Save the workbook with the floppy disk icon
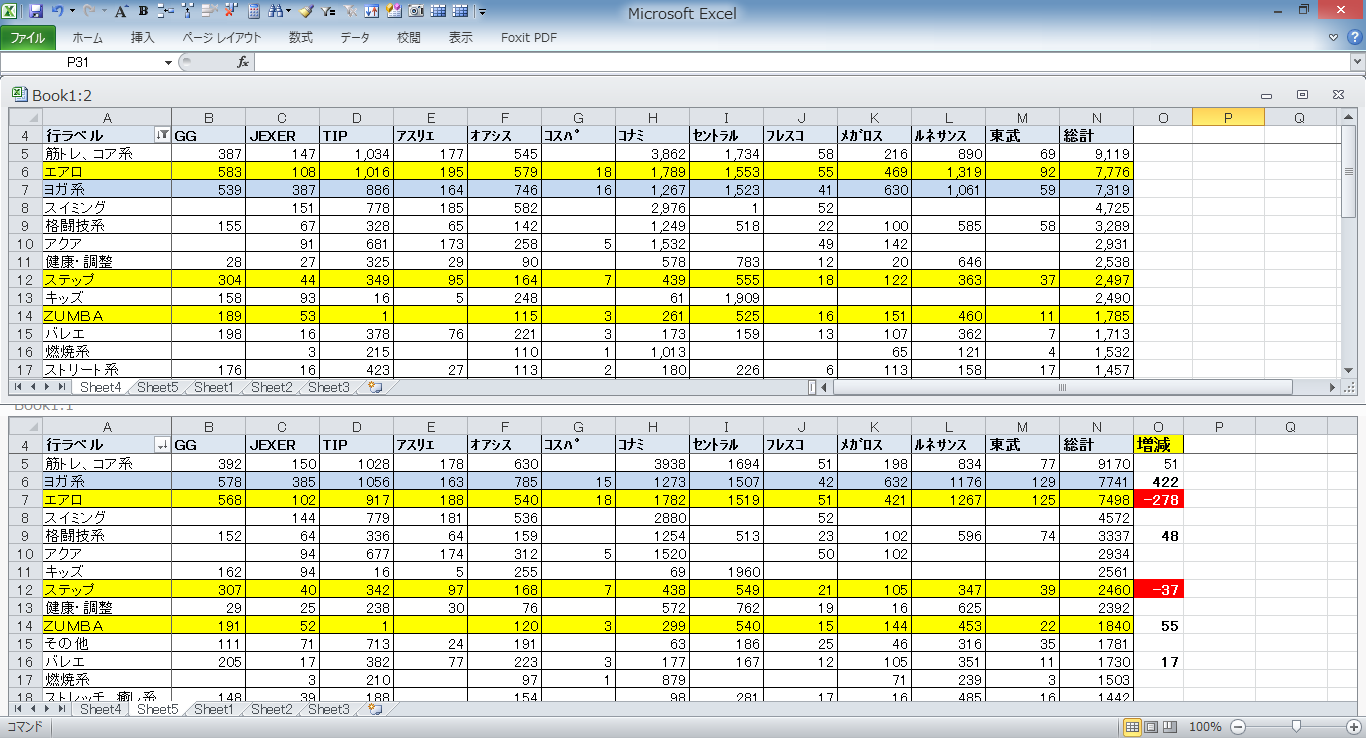 [x=36, y=12]
